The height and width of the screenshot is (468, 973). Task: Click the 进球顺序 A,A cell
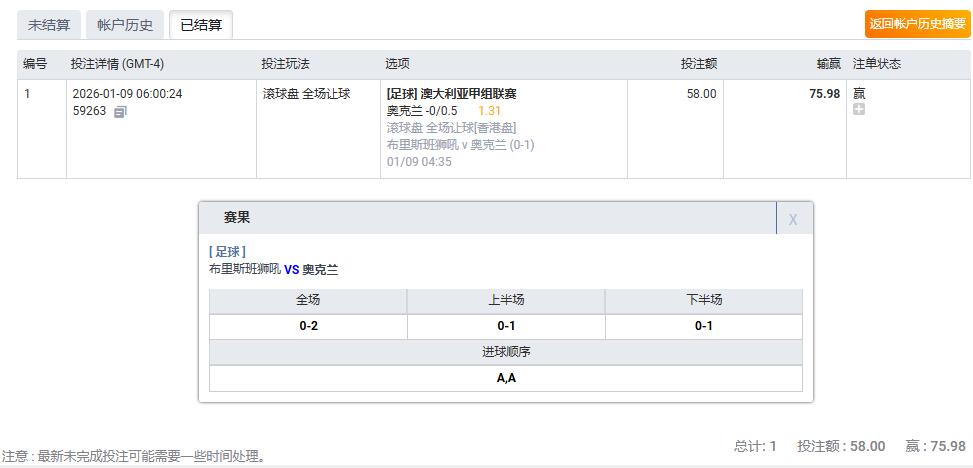click(506, 378)
